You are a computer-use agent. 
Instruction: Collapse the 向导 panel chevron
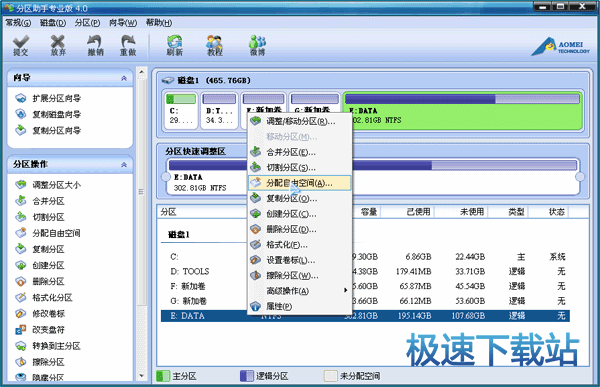(124, 78)
